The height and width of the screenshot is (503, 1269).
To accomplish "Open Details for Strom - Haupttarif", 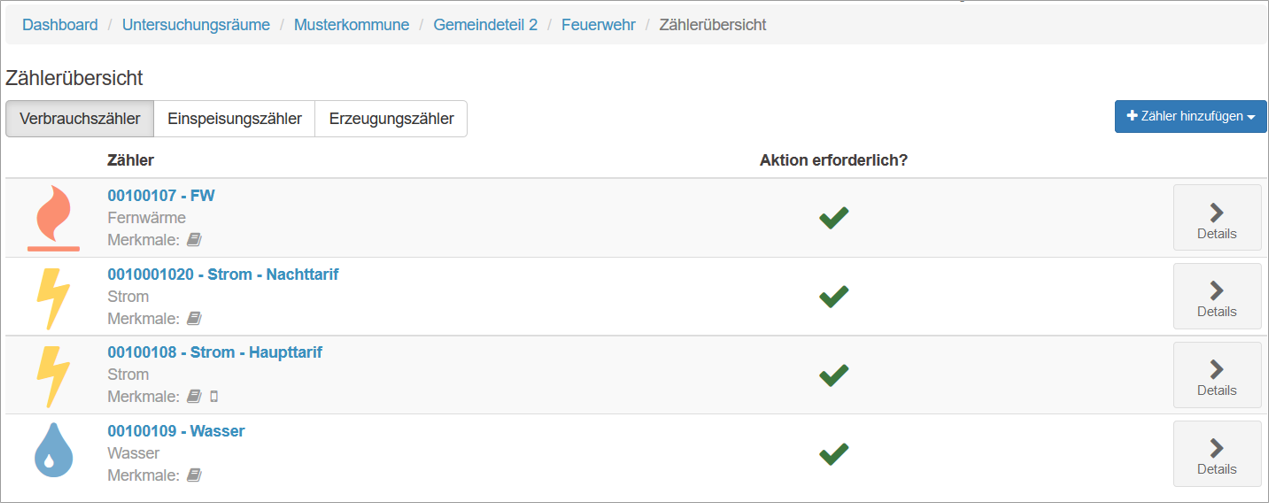I will click(1217, 375).
